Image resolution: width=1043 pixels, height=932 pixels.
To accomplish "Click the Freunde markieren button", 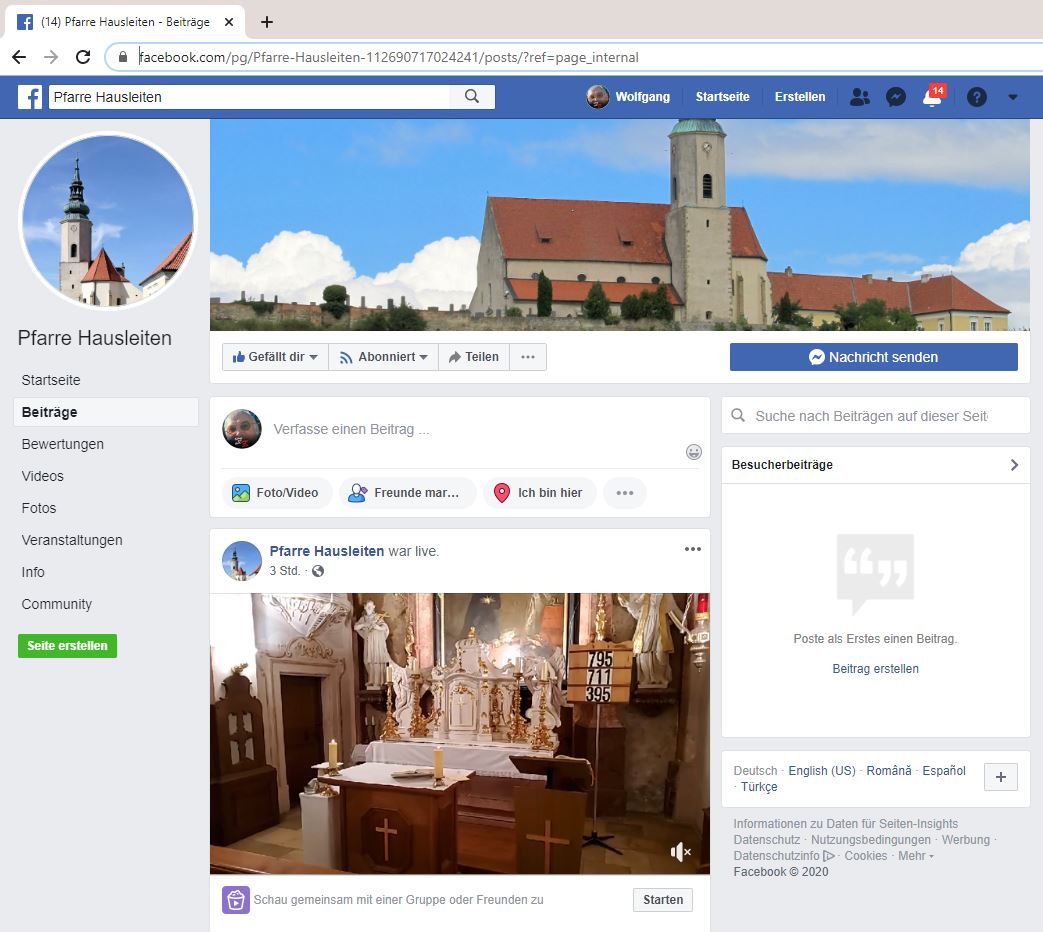I will tap(407, 492).
